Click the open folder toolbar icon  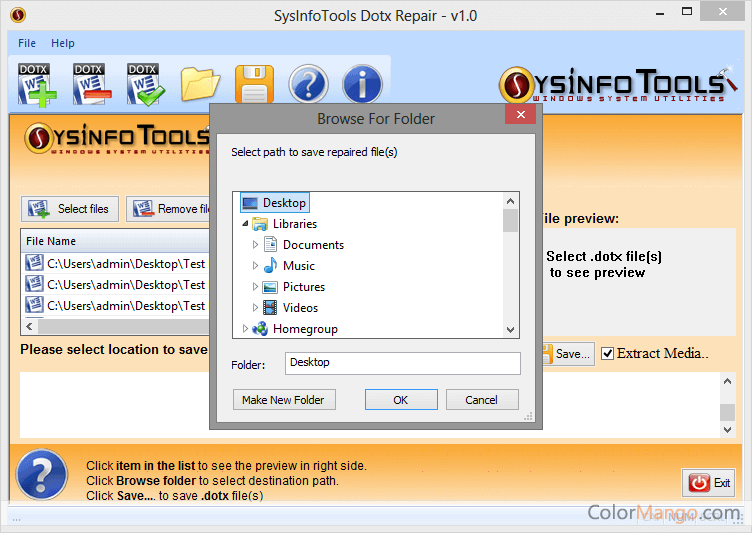200,84
